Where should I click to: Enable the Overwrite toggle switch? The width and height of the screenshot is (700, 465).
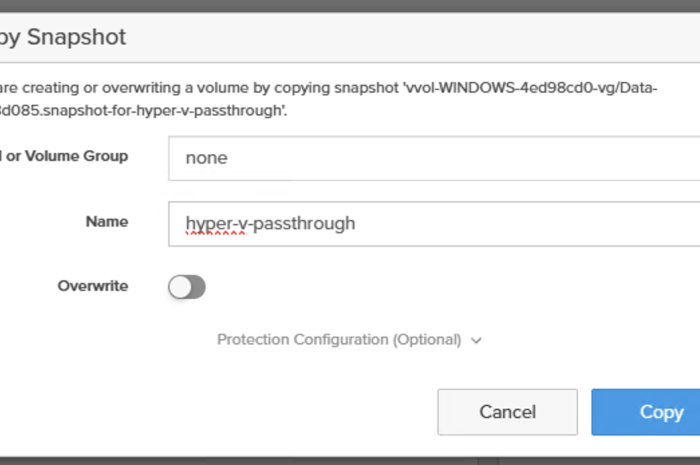click(x=187, y=287)
